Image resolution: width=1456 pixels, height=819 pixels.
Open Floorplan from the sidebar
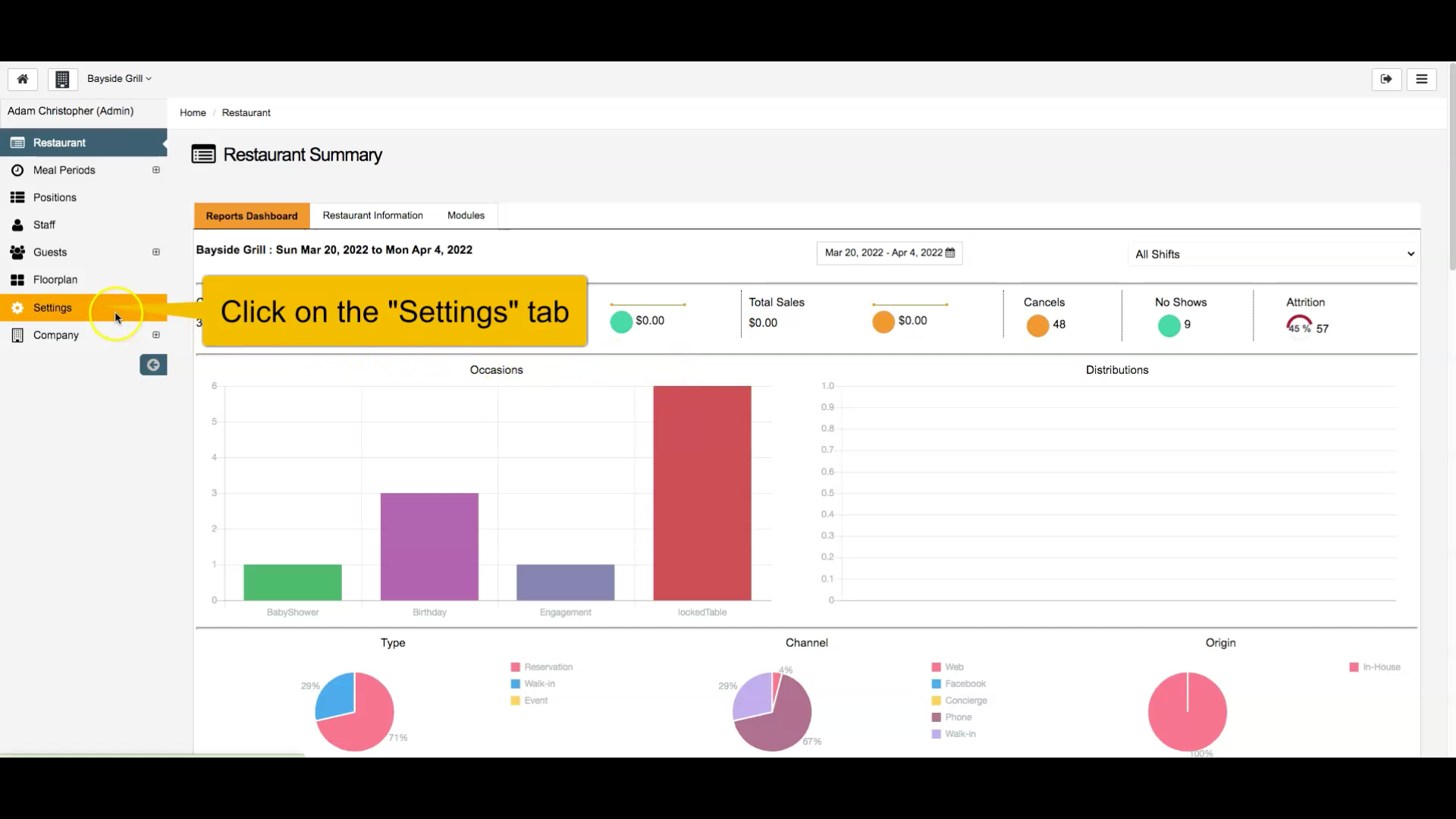tap(55, 280)
